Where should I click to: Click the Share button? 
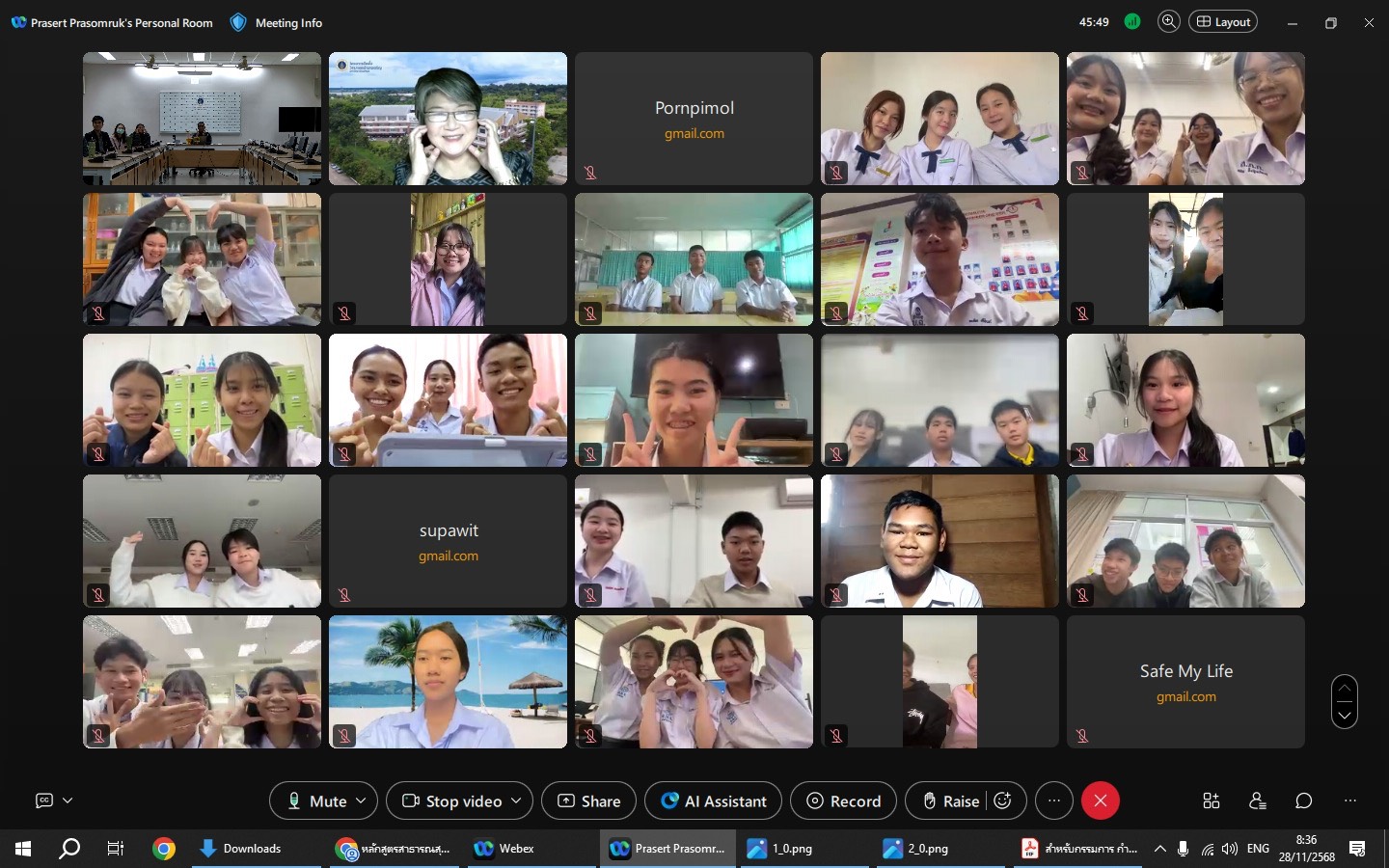coord(588,800)
